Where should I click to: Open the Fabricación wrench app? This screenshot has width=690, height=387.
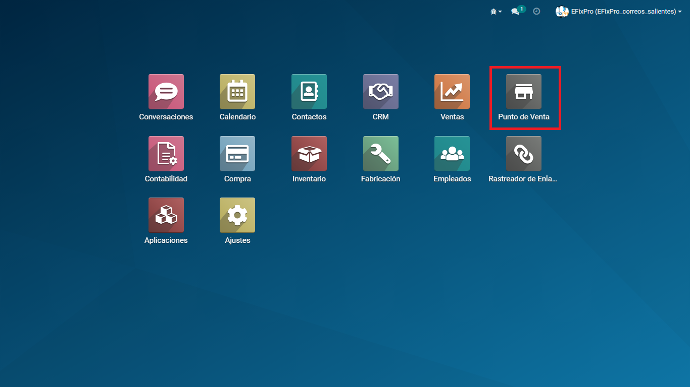(x=381, y=154)
